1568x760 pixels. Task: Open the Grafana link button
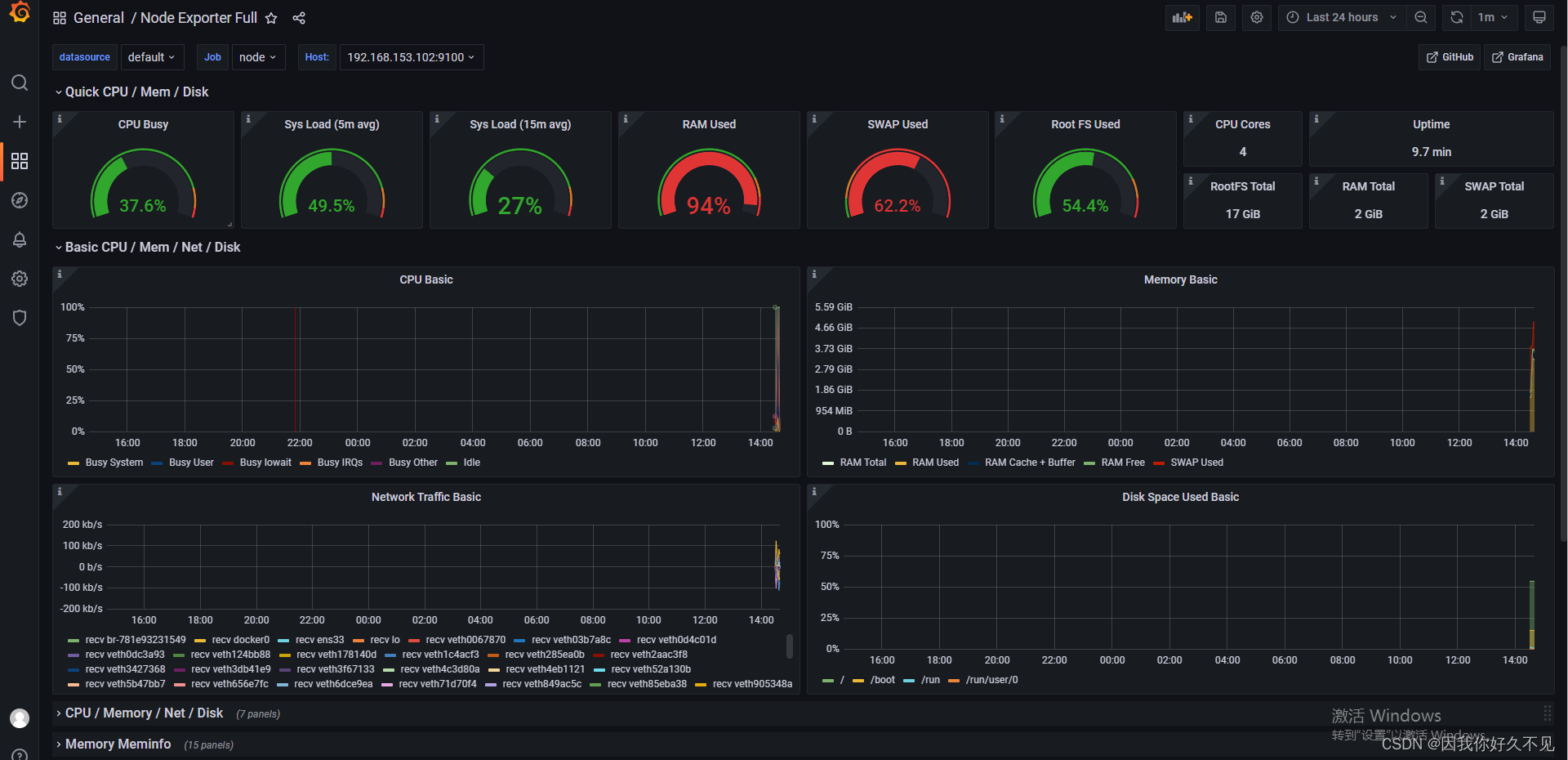pyautogui.click(x=1517, y=57)
